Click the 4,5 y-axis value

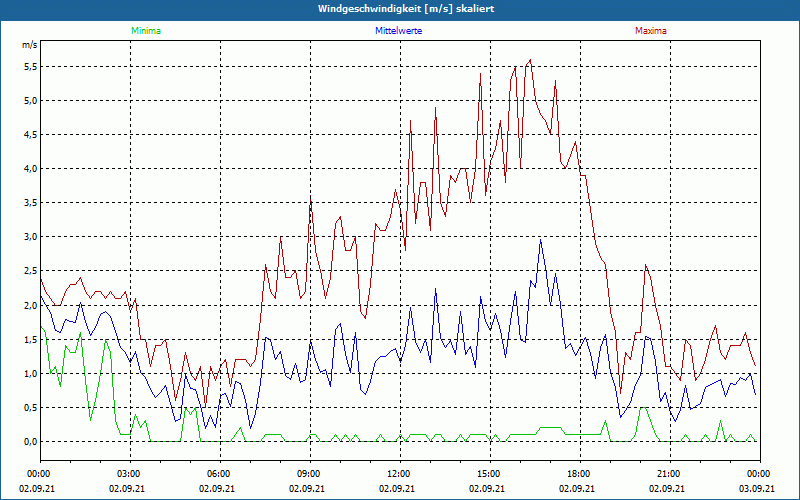click(31, 135)
